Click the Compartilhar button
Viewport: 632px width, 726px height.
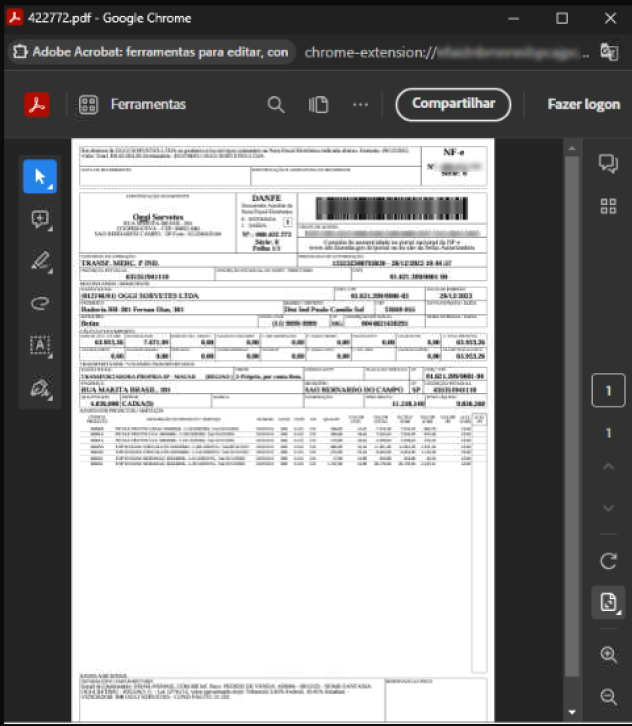point(453,104)
